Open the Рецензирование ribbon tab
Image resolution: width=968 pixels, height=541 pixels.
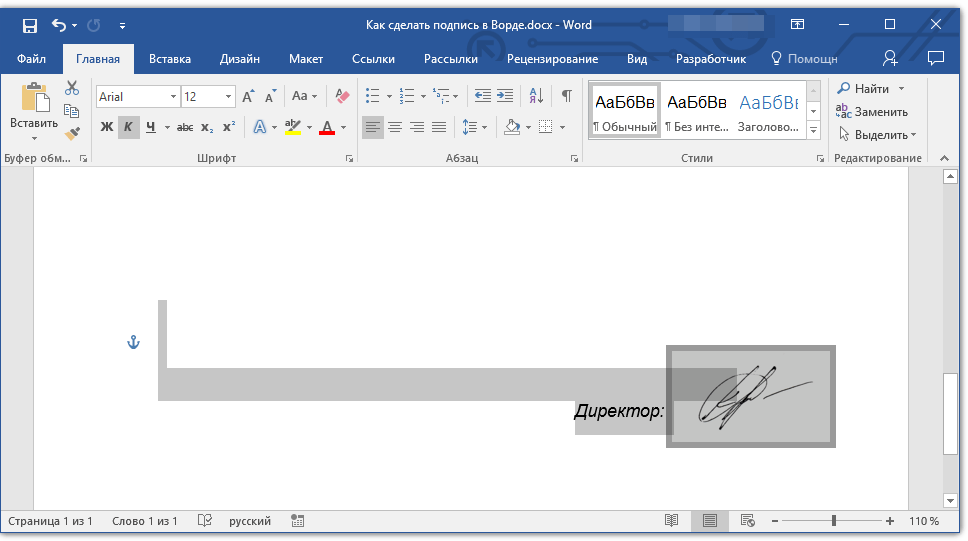pos(552,59)
